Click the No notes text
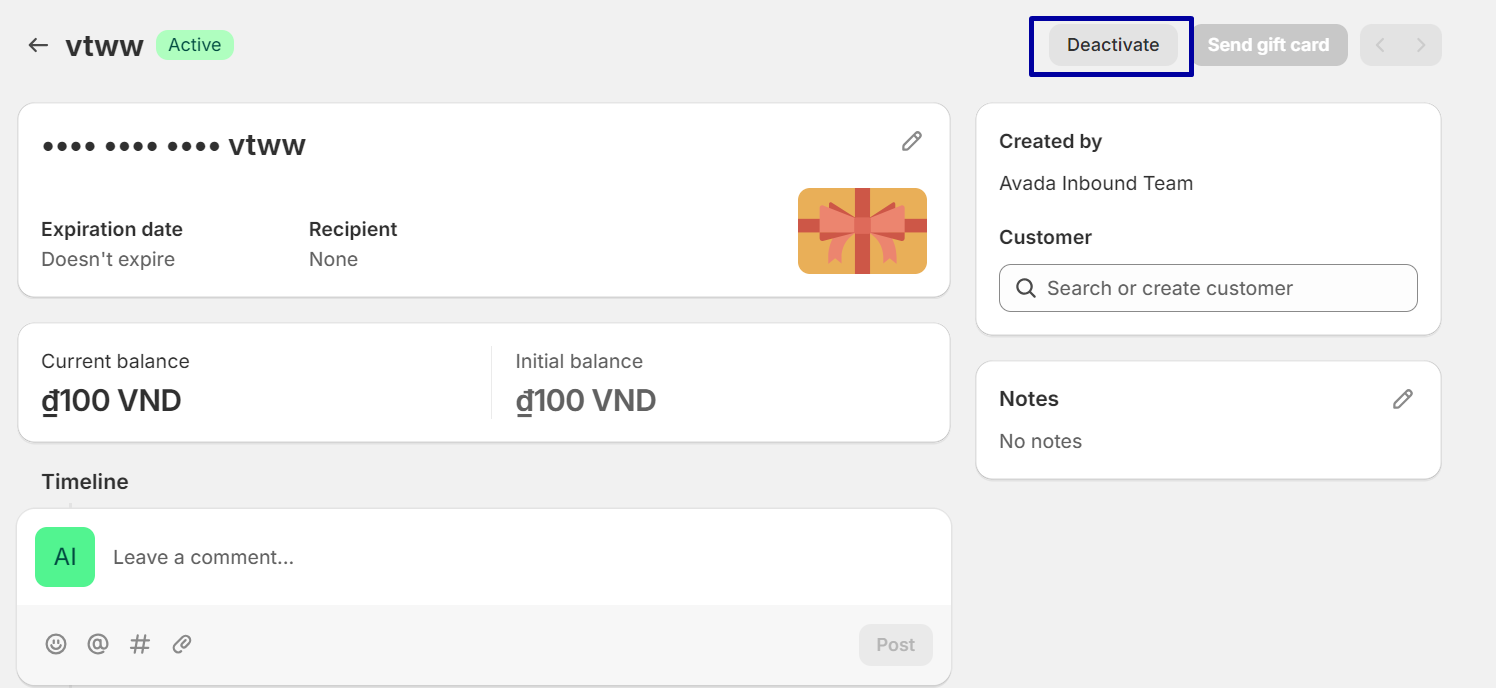Image resolution: width=1496 pixels, height=688 pixels. [1040, 441]
